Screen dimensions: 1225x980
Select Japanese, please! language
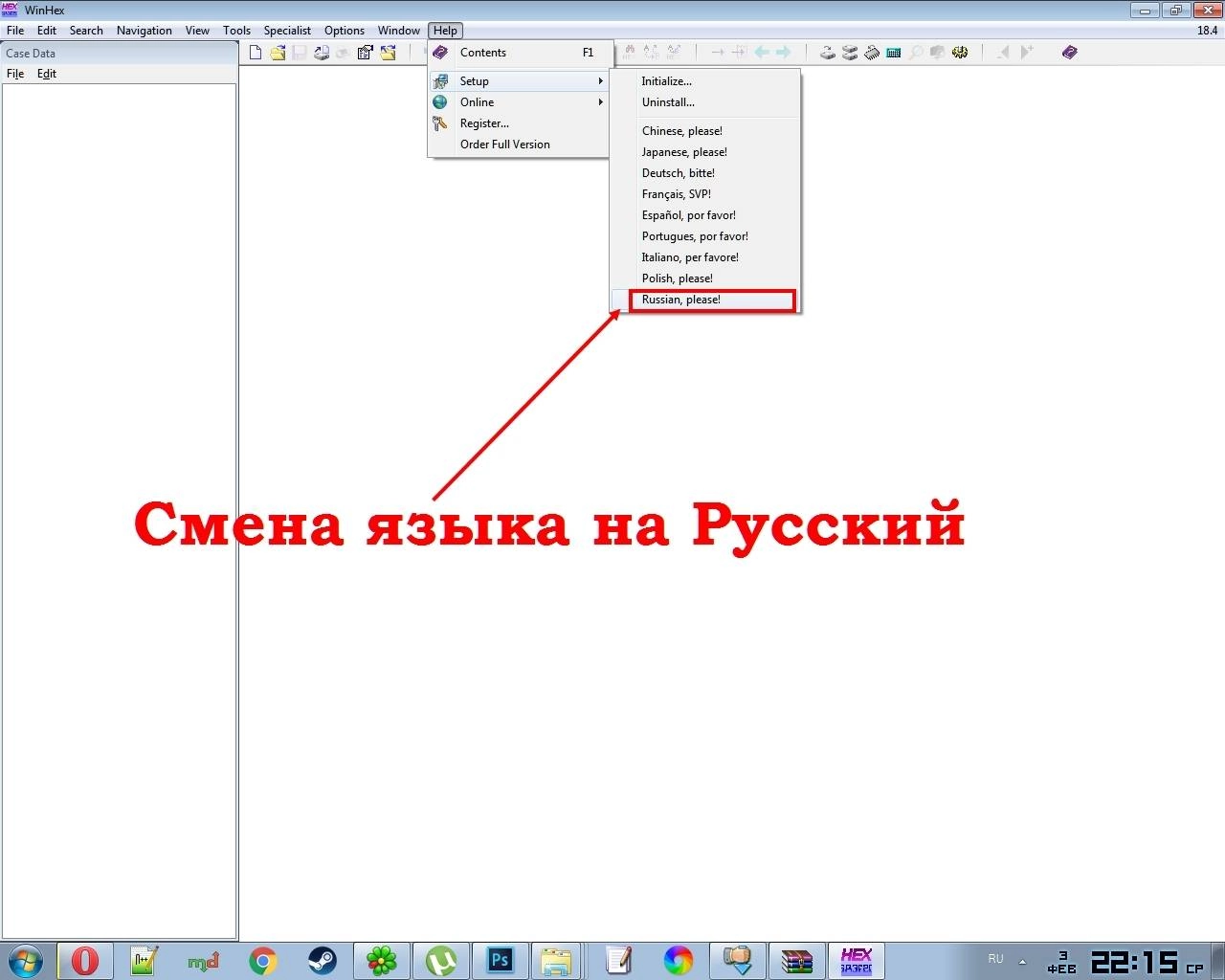705,152
